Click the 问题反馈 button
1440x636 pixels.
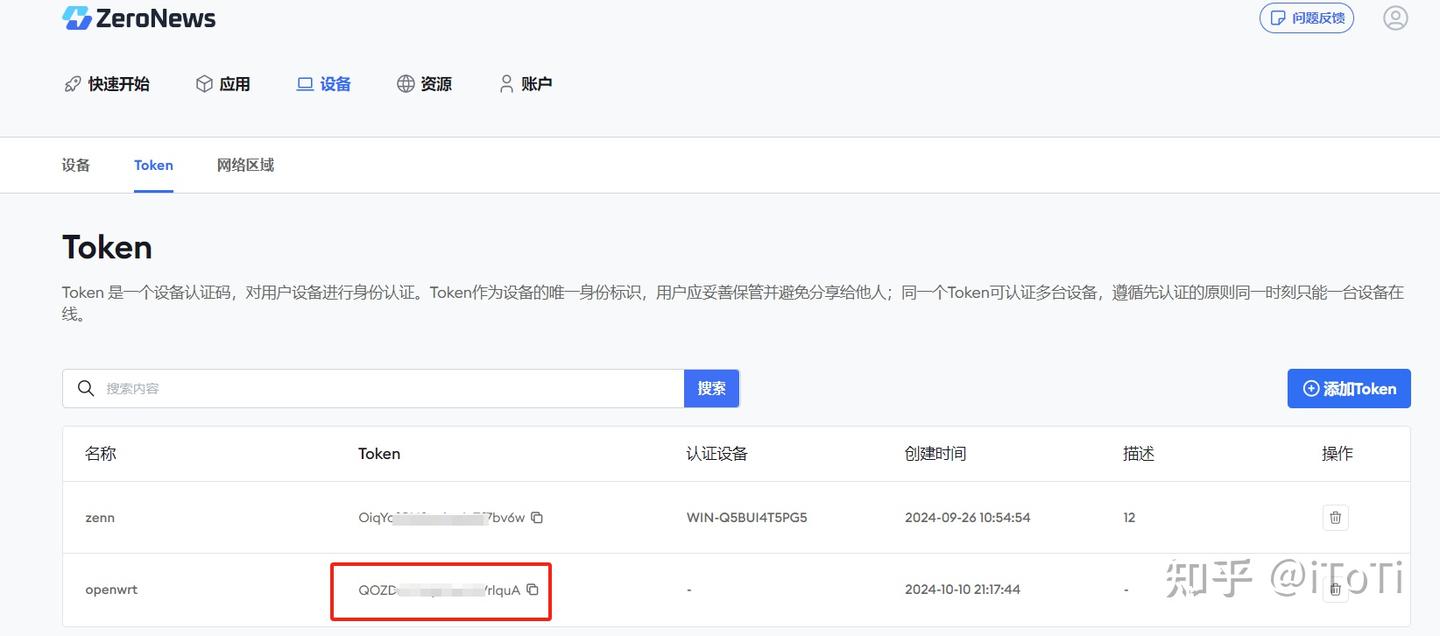click(1307, 17)
